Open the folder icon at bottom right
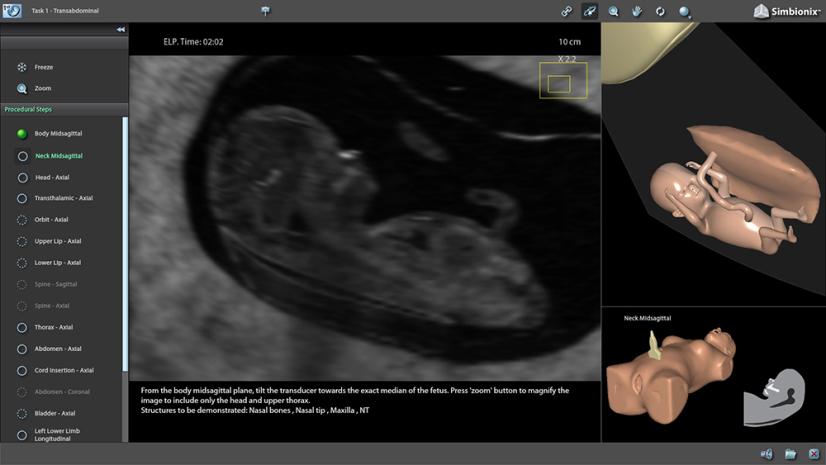 (790, 454)
